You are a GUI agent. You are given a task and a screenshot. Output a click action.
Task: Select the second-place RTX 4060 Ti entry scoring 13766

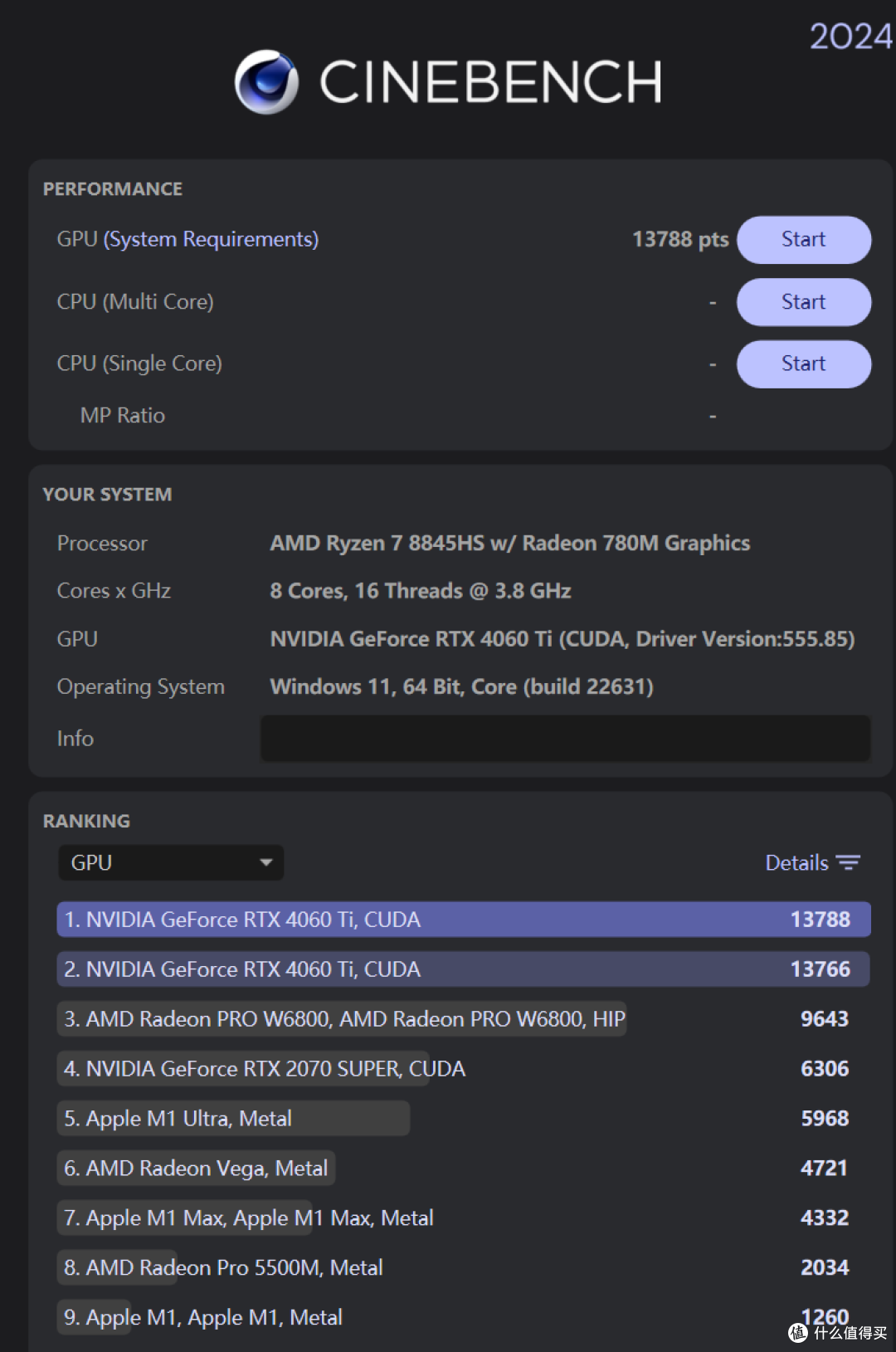pos(464,969)
